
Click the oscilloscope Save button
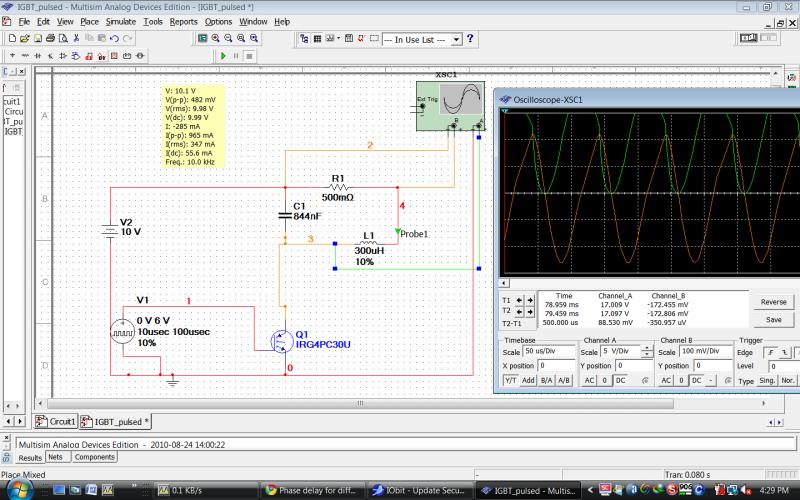click(773, 319)
